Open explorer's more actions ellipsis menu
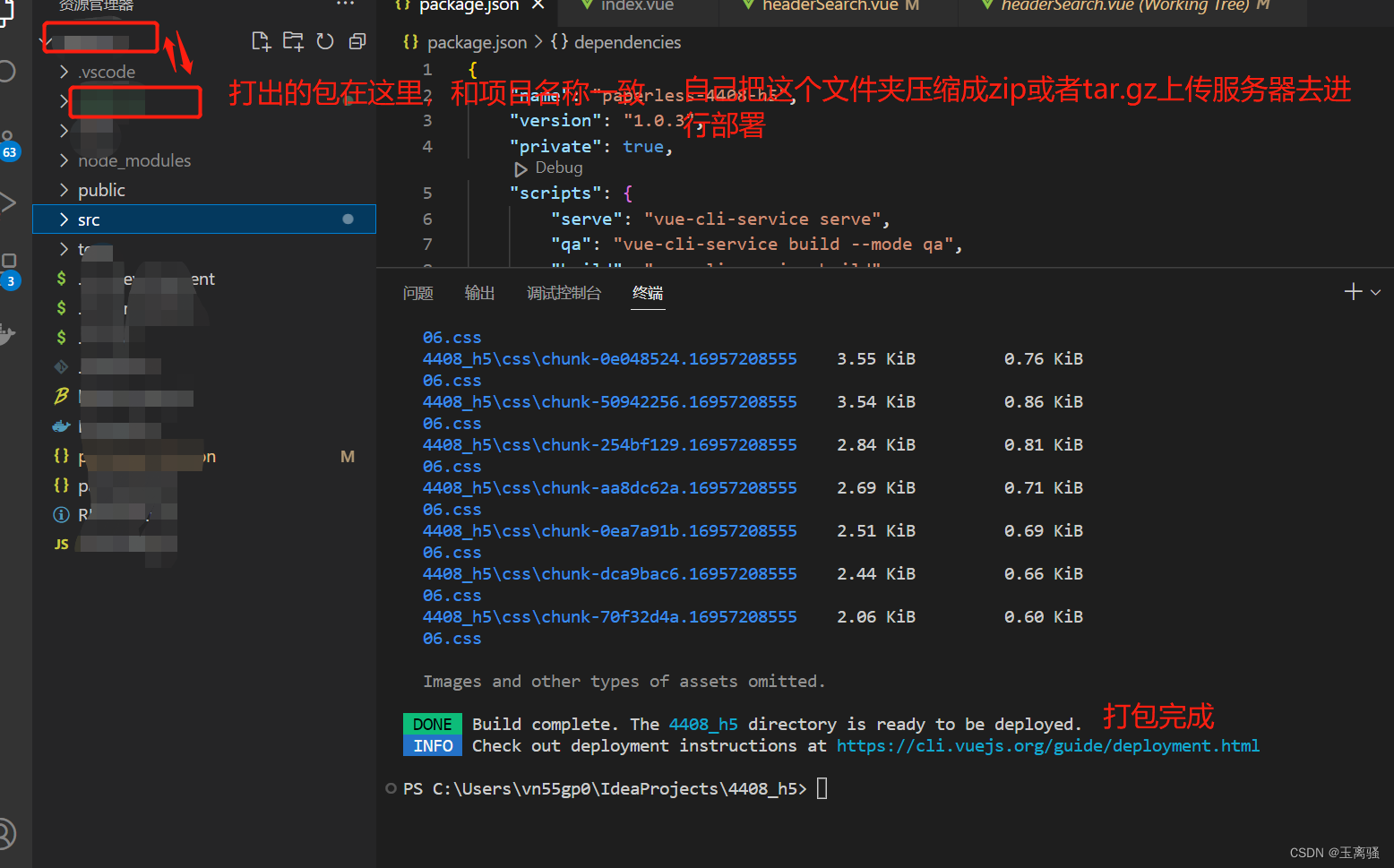Image resolution: width=1394 pixels, height=868 pixels. [345, 4]
